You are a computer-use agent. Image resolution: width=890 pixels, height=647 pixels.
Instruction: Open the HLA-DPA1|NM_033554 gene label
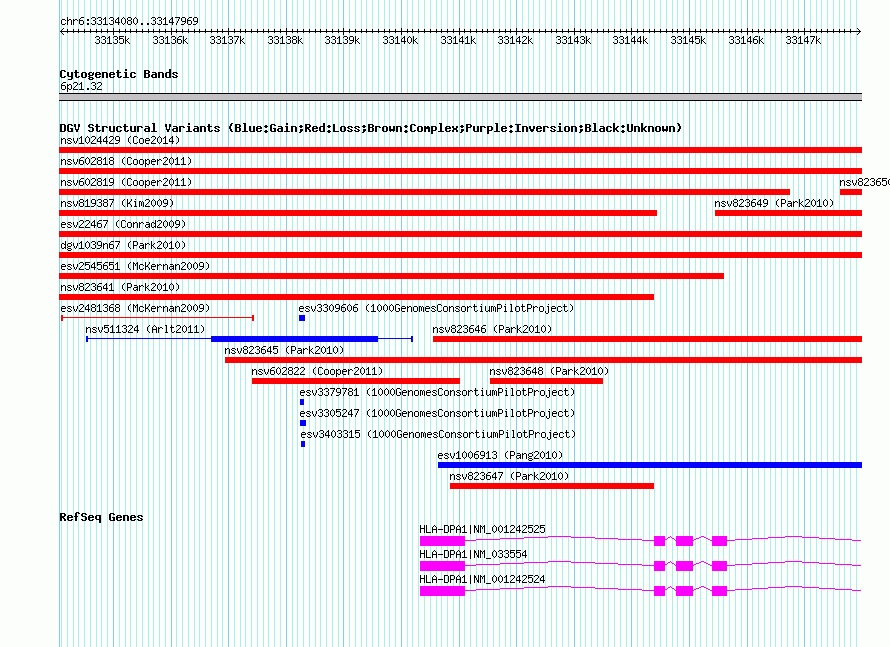pos(473,554)
